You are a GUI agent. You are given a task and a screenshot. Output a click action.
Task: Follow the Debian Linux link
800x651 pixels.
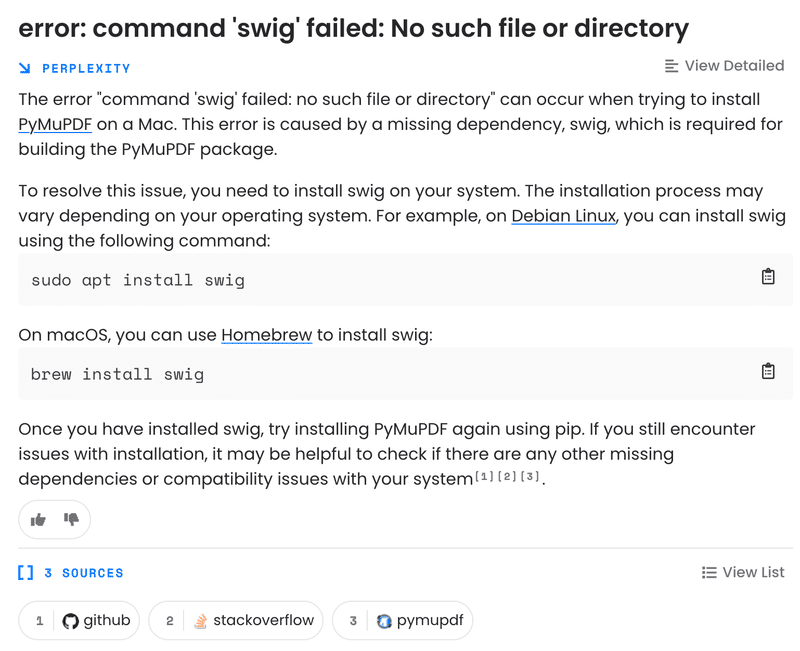point(564,216)
